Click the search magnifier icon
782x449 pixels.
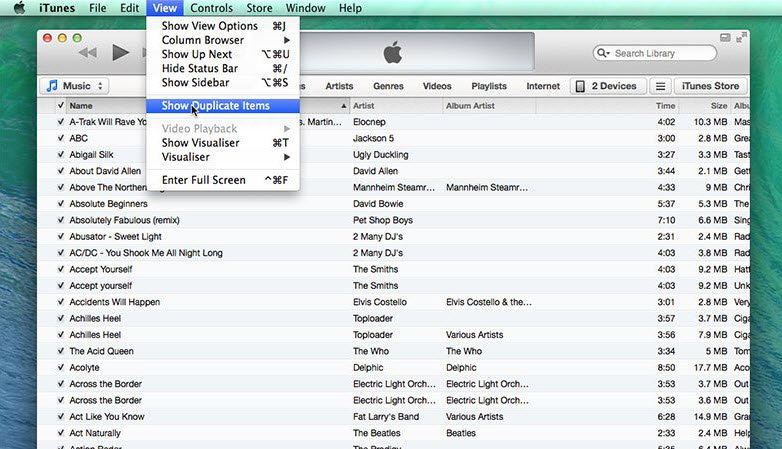(x=603, y=53)
